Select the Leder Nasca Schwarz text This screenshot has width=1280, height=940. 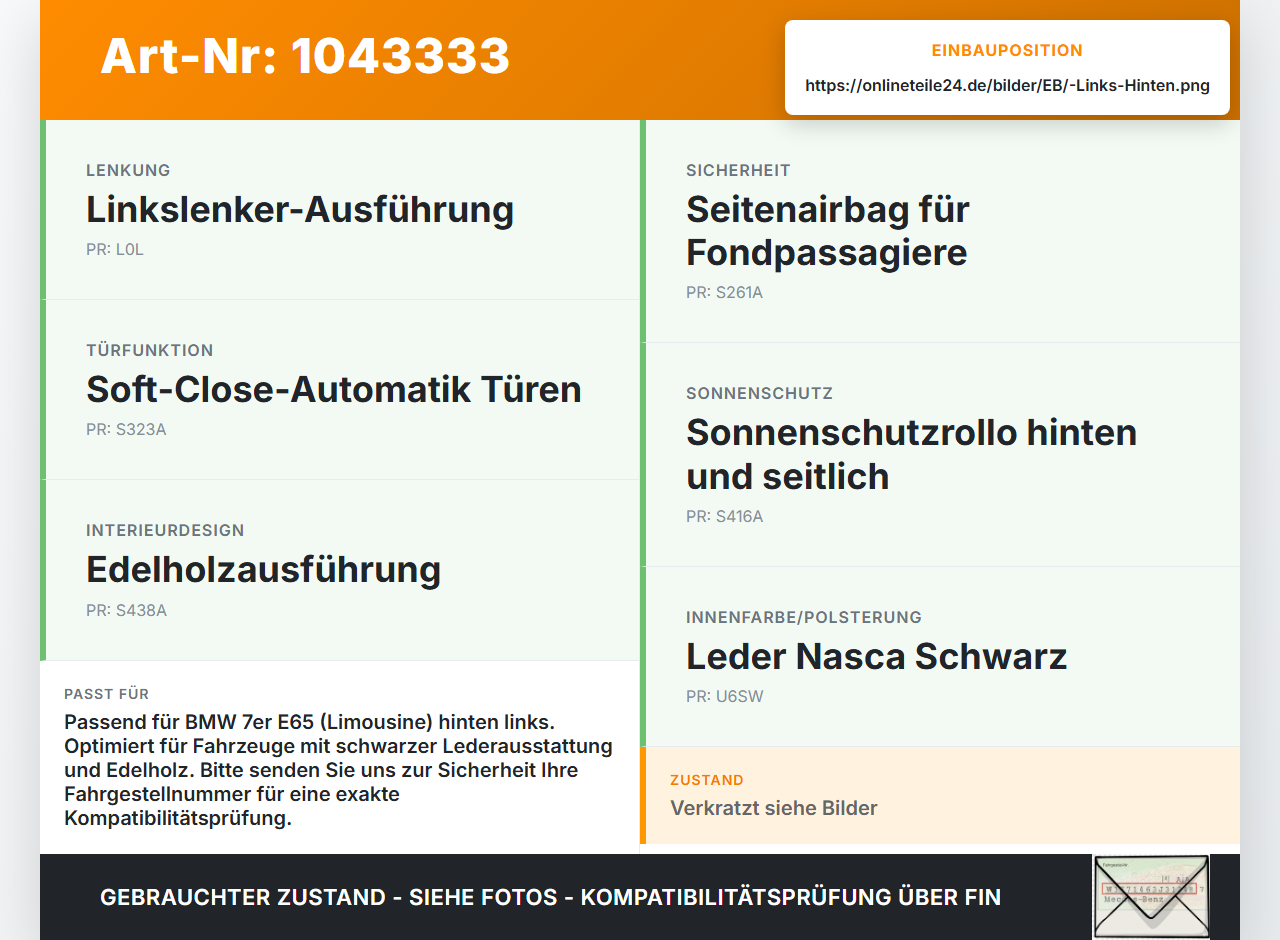point(877,657)
